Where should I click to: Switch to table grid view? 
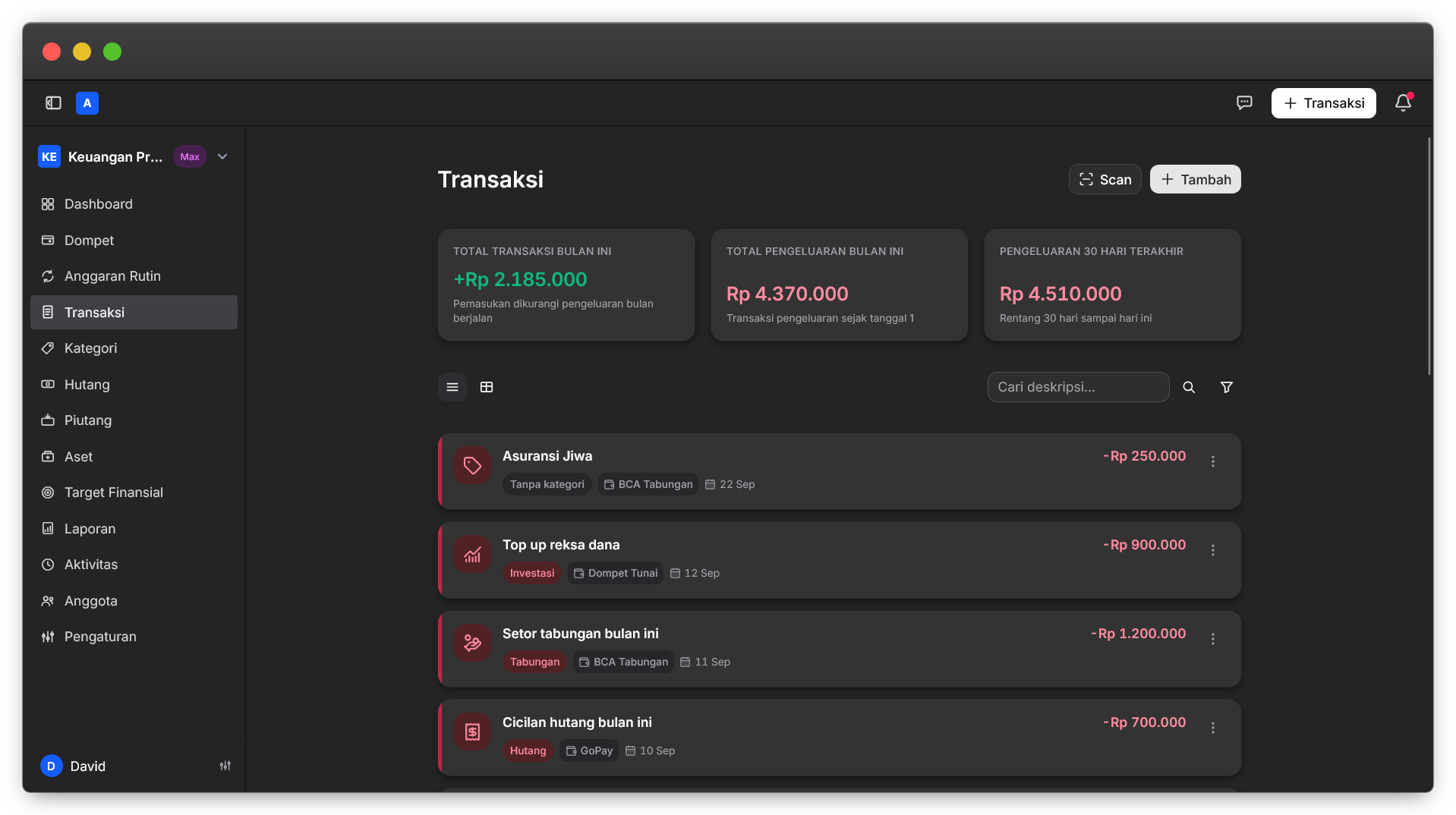[487, 387]
